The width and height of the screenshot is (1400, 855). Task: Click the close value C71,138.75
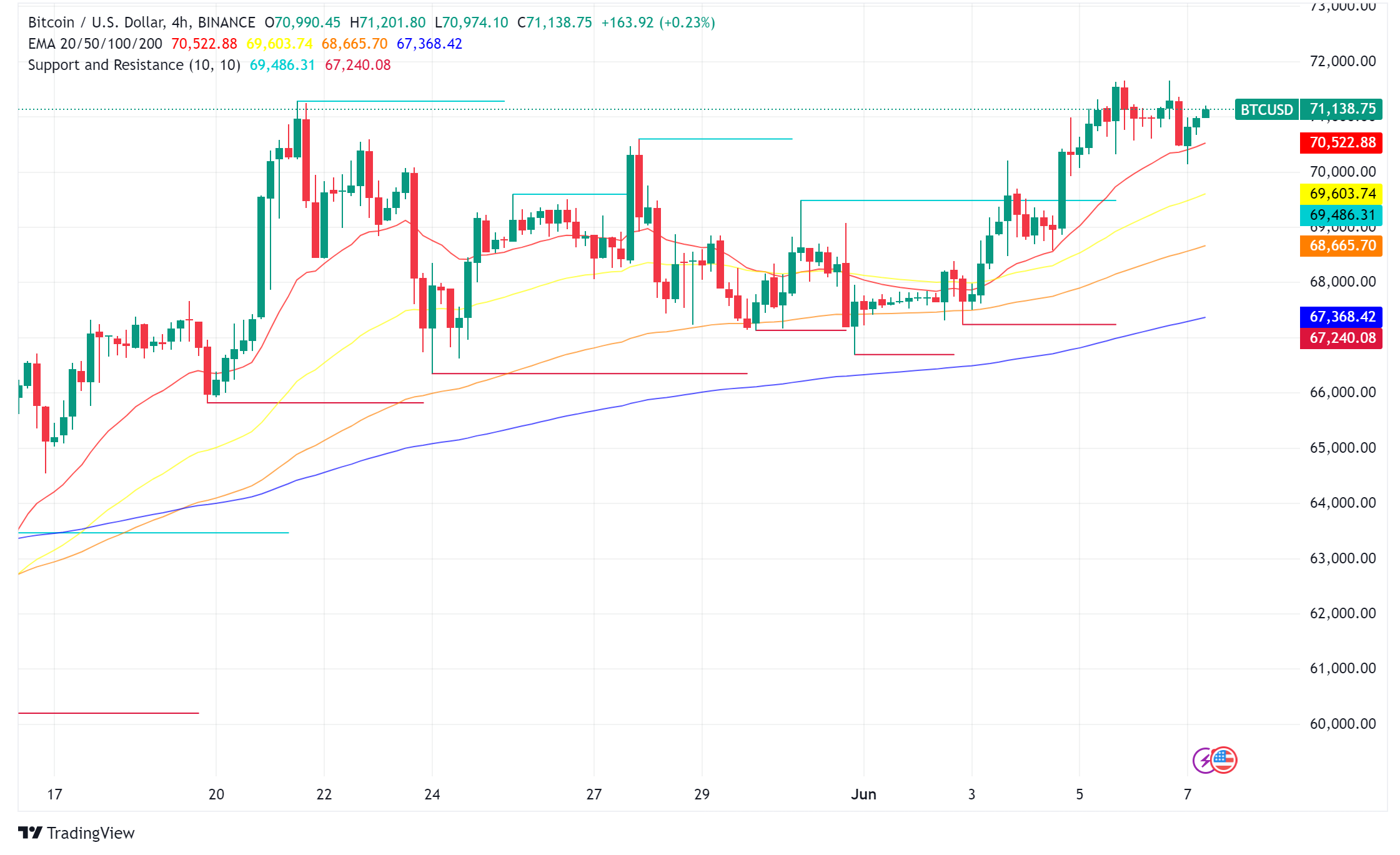(555, 22)
